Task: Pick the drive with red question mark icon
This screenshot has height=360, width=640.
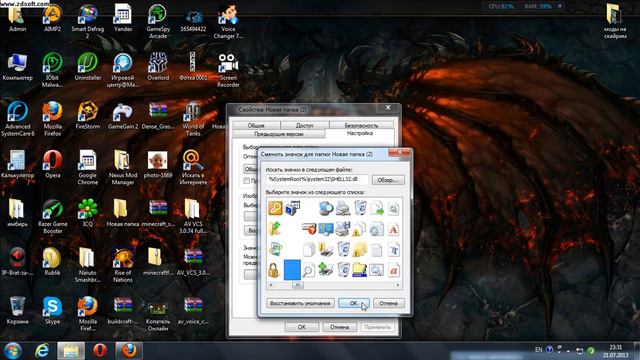Action: [x=309, y=229]
